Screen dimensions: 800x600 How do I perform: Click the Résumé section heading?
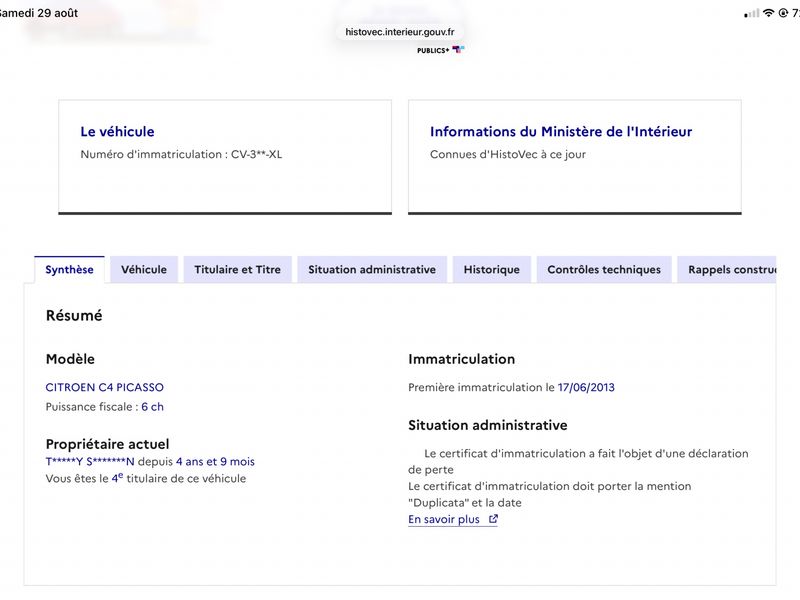click(74, 315)
